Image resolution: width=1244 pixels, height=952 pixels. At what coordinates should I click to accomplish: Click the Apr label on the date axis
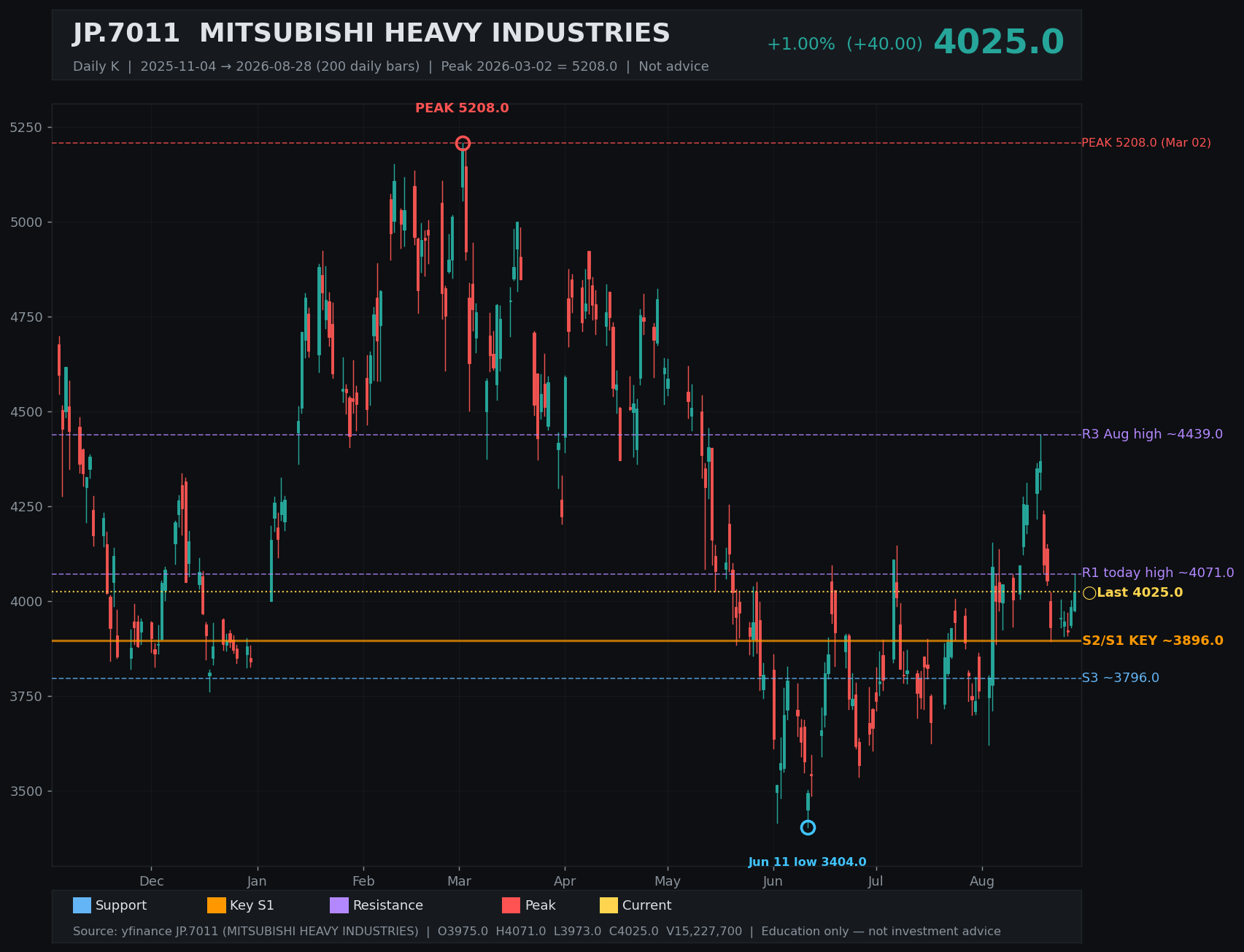coord(565,881)
